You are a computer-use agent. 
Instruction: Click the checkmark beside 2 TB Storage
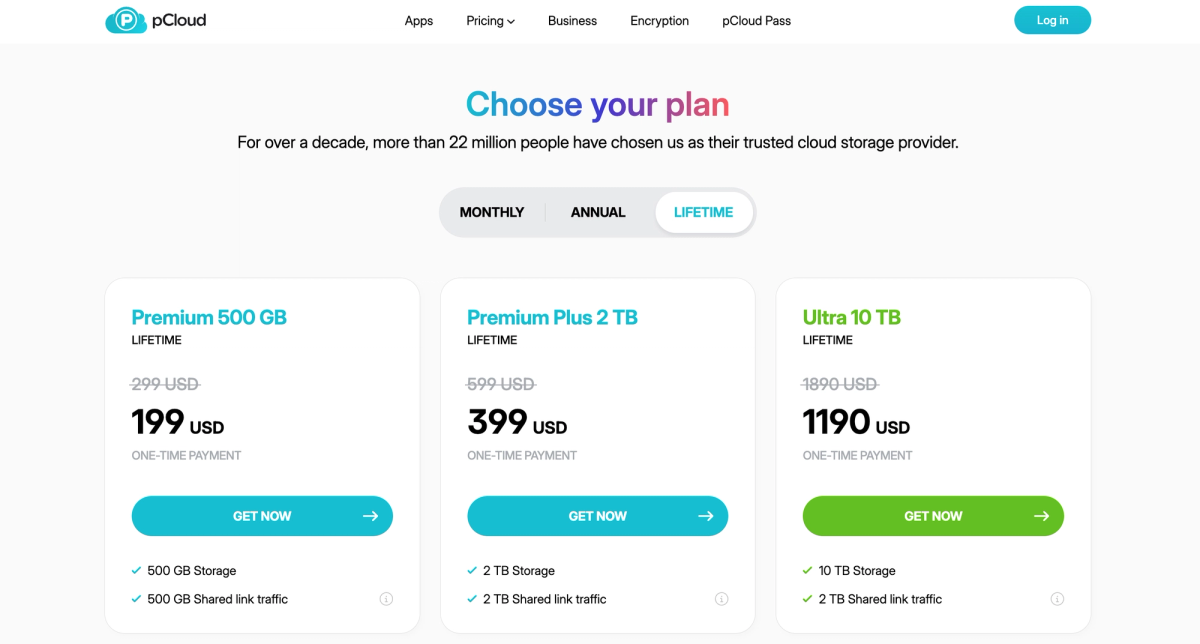(471, 570)
